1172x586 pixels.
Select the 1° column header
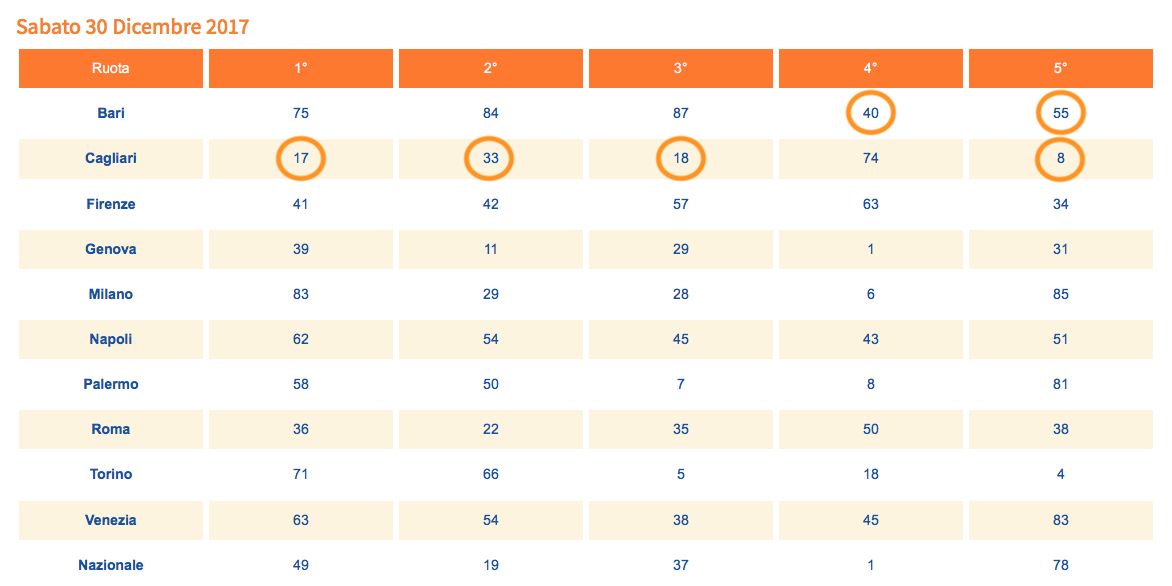point(301,68)
